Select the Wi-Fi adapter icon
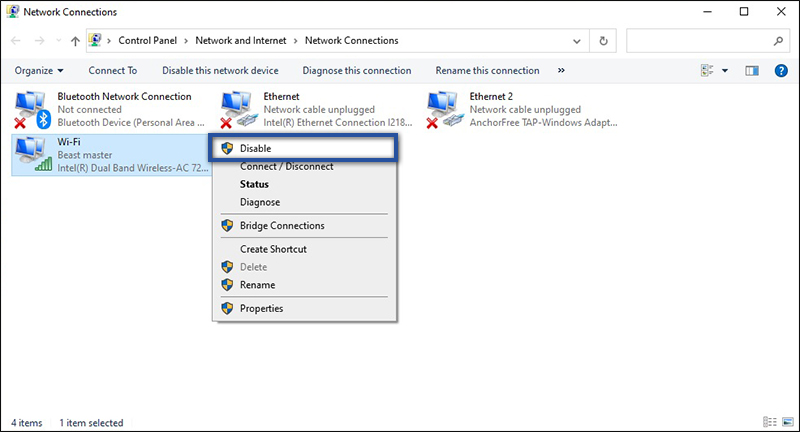This screenshot has width=800, height=432. click(x=33, y=154)
